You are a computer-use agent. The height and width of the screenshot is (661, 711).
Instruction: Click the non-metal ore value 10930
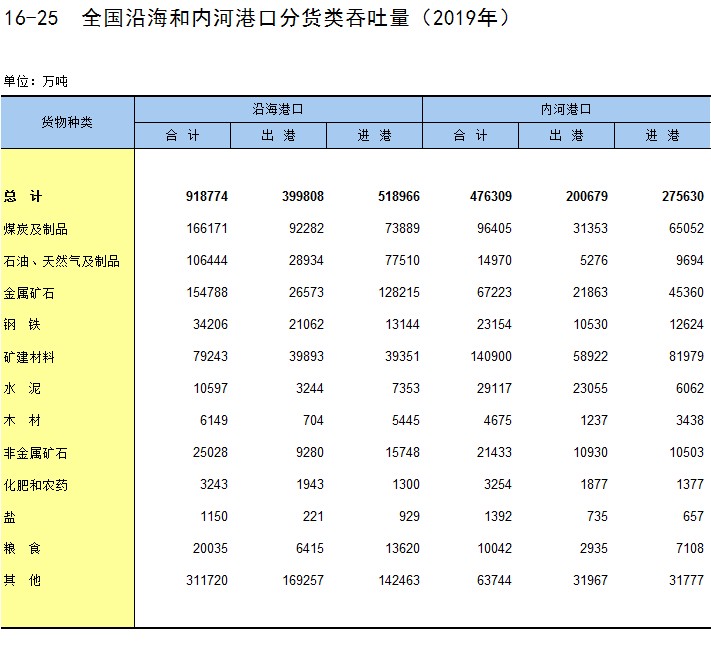click(x=591, y=452)
